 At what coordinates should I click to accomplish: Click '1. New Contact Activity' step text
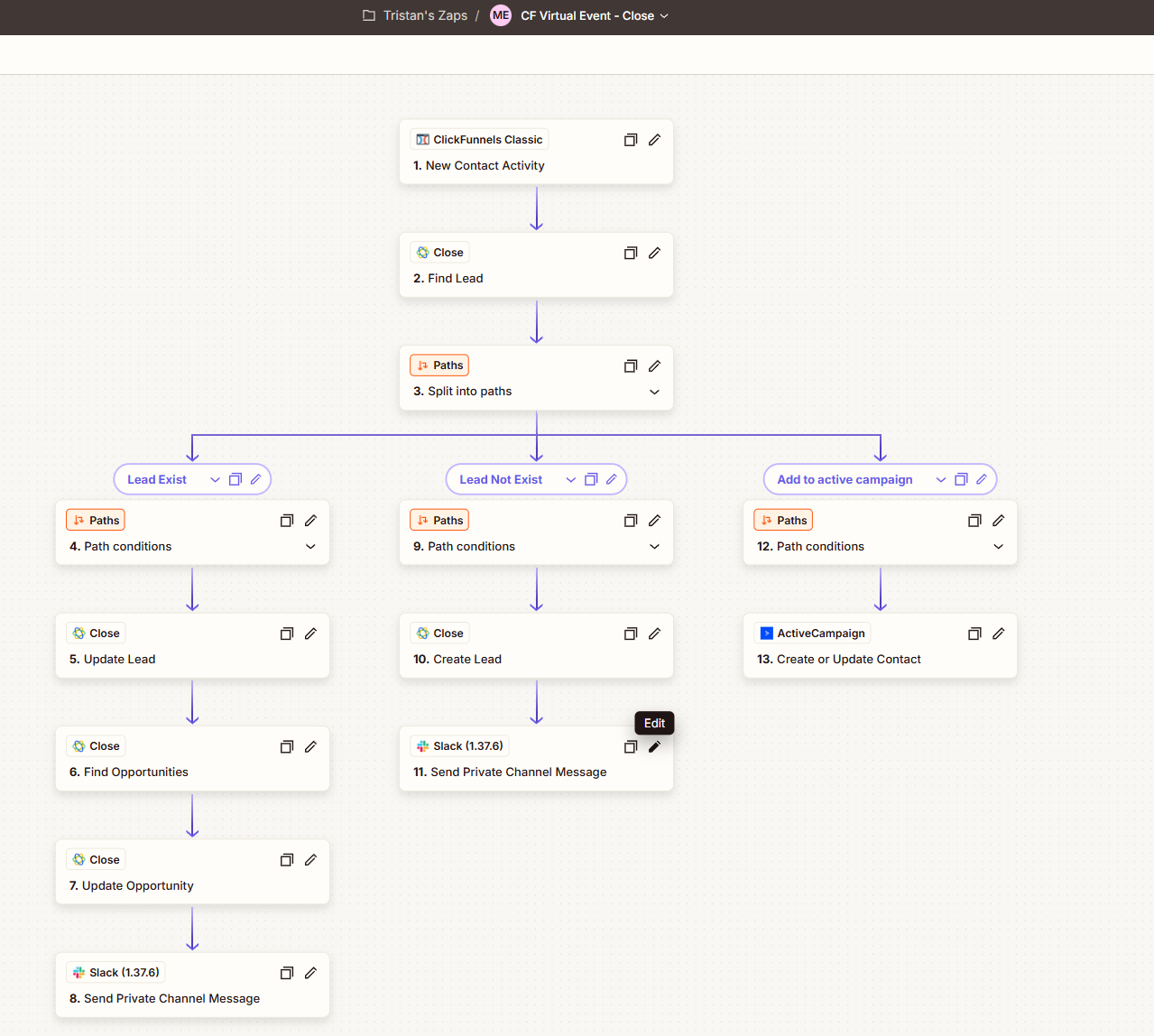479,166
